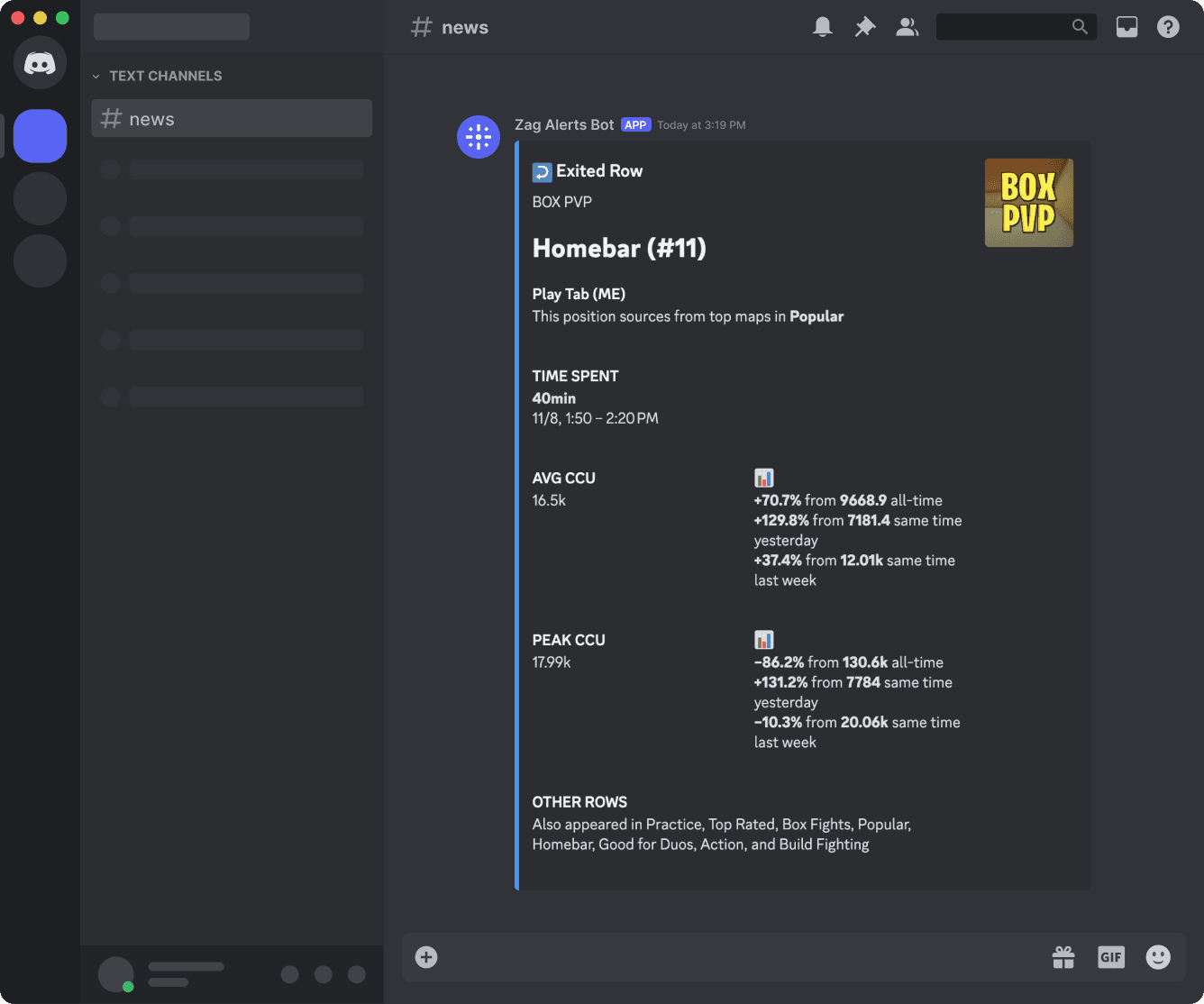Open Discord home direct messages icon

[40, 62]
